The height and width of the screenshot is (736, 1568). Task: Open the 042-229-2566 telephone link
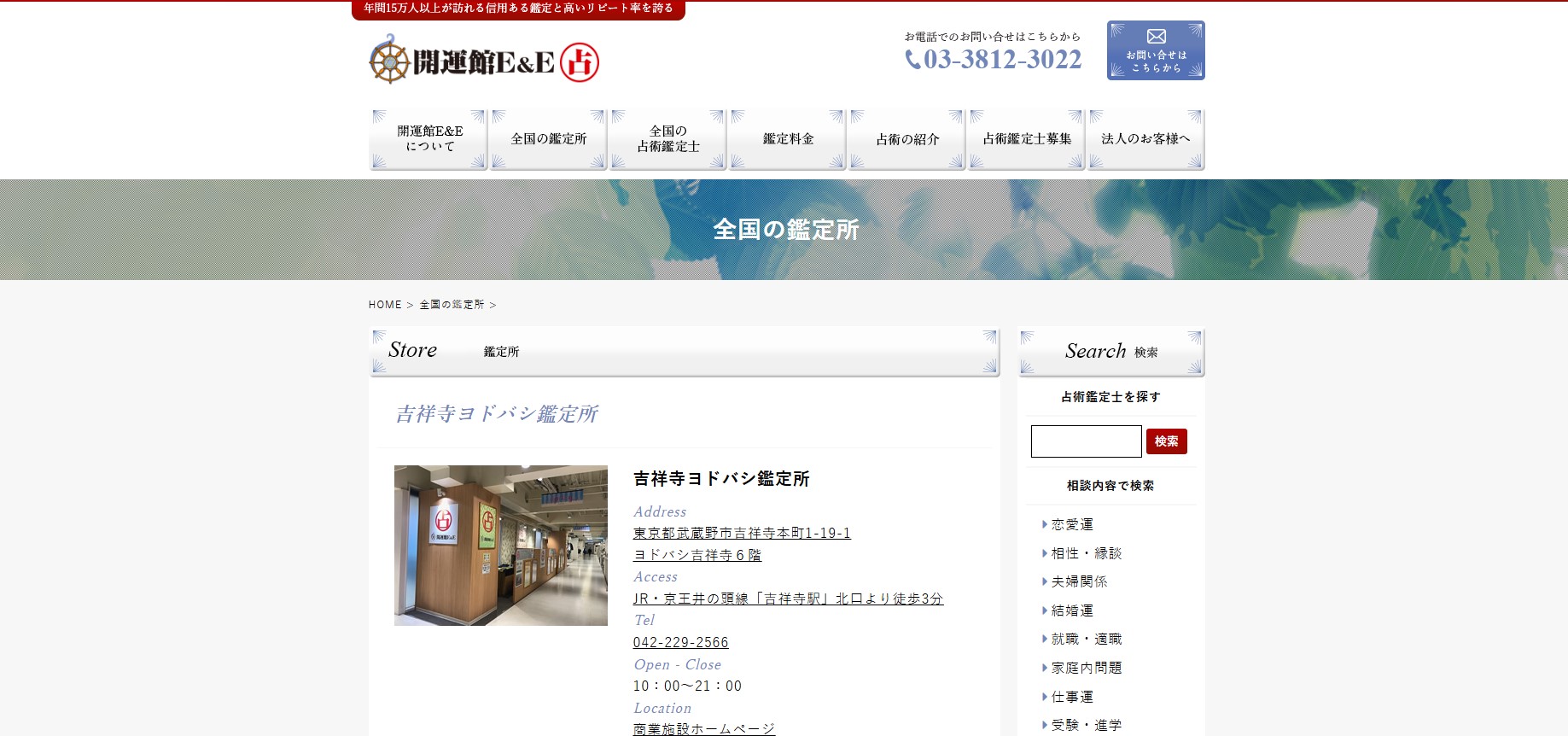pos(680,642)
